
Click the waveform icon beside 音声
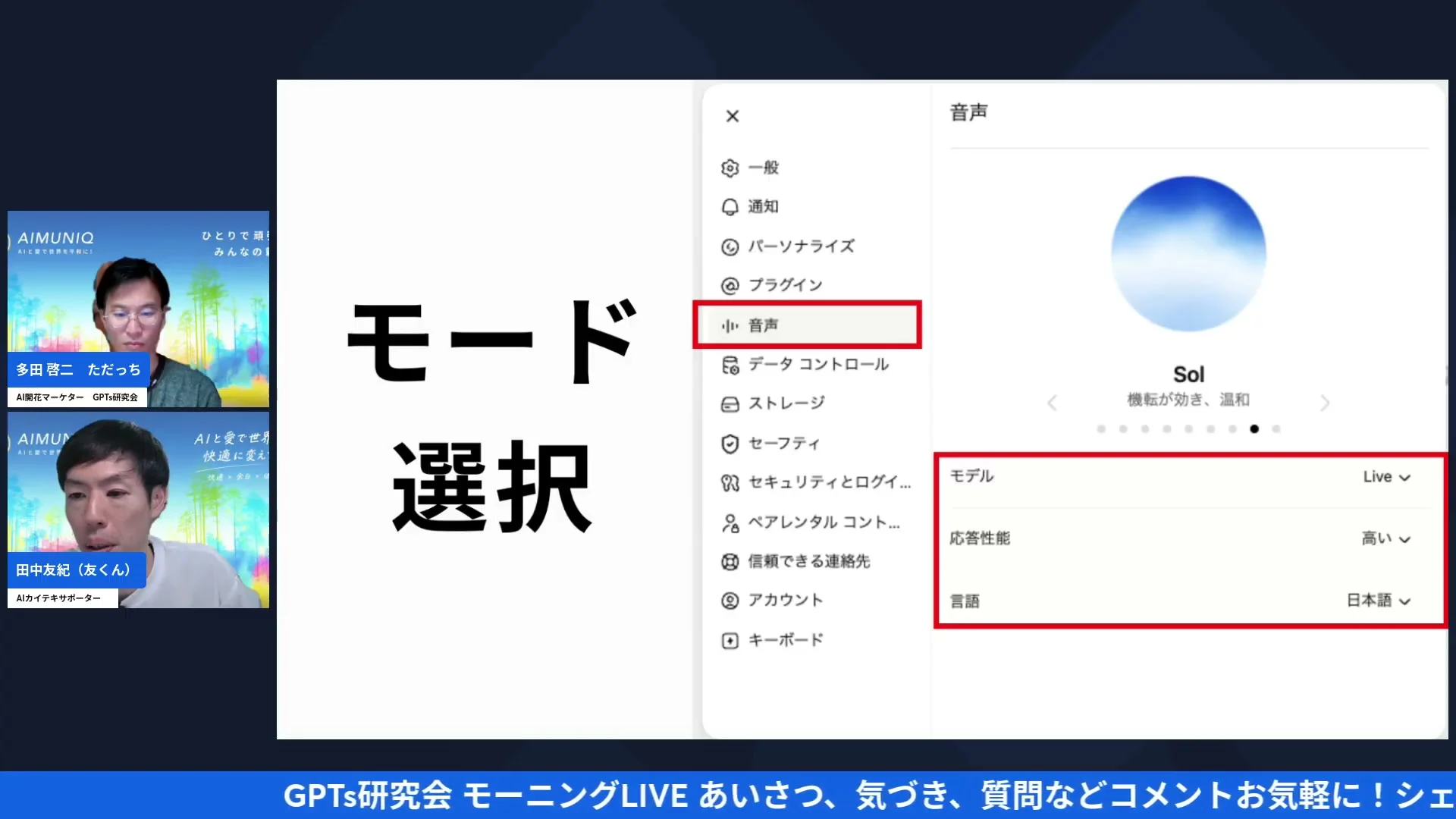tap(730, 325)
